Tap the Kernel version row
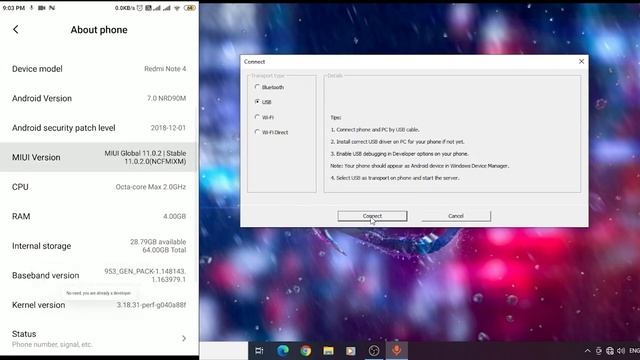Image resolution: width=640 pixels, height=360 pixels. click(98, 305)
